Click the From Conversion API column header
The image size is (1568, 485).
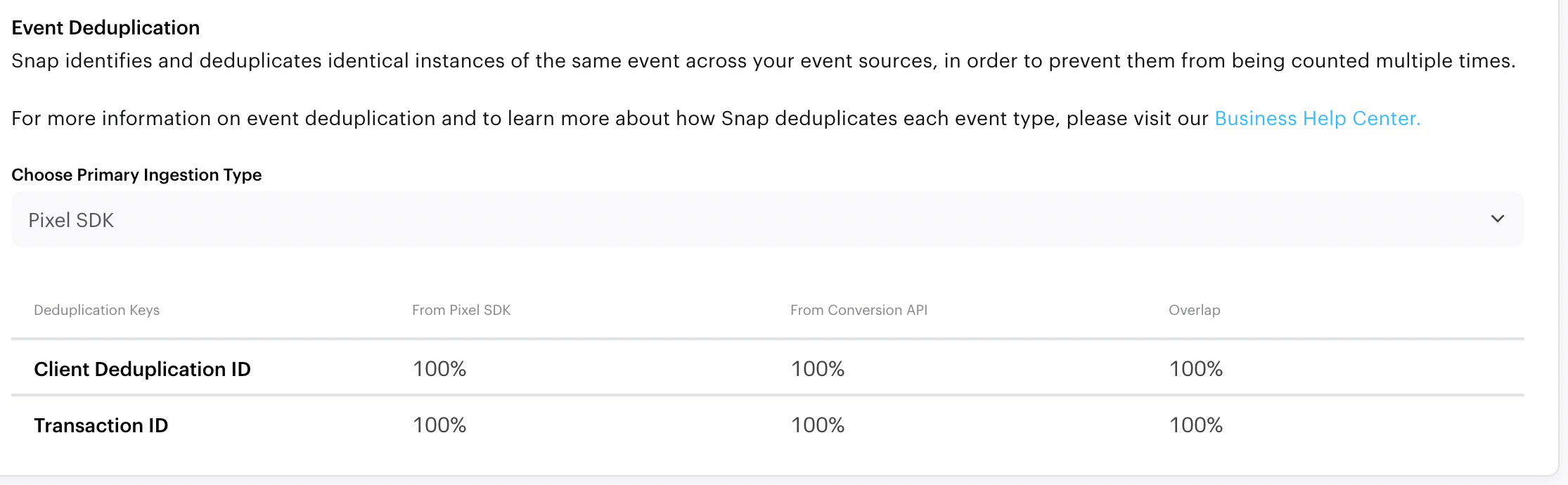coord(858,310)
